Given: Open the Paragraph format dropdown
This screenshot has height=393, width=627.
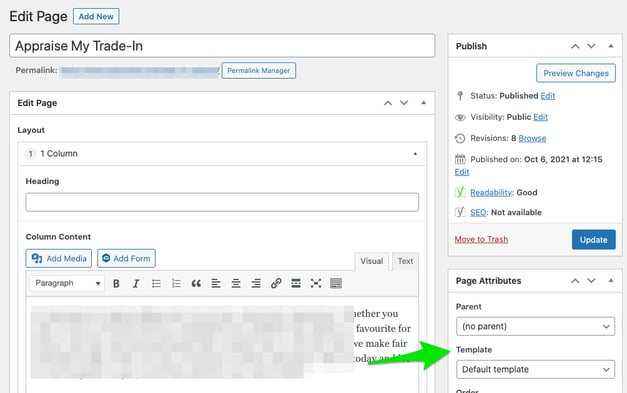Looking at the screenshot, I should click(67, 283).
